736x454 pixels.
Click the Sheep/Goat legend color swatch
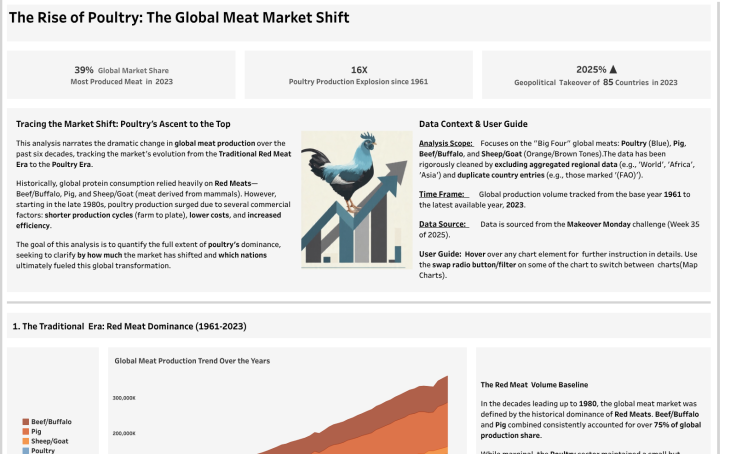[26, 441]
